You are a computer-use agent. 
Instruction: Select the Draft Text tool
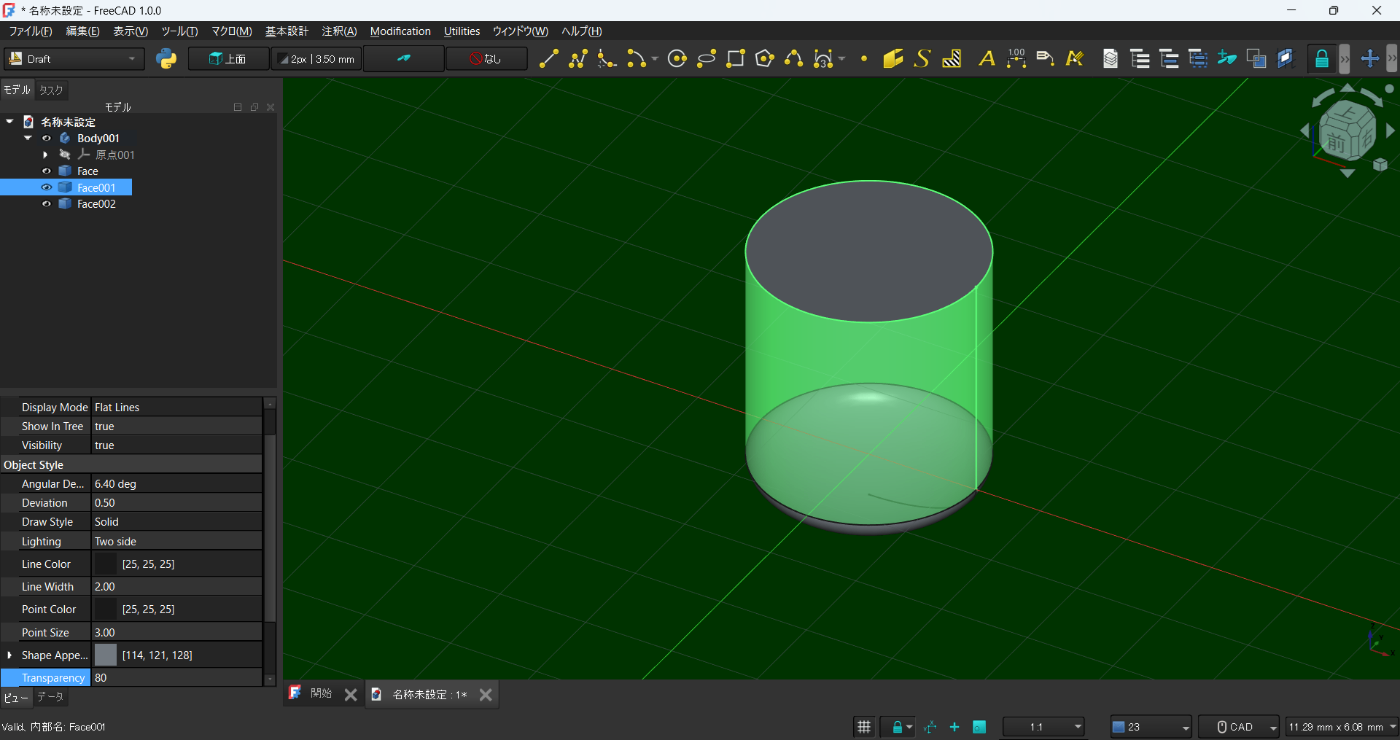pyautogui.click(x=986, y=59)
